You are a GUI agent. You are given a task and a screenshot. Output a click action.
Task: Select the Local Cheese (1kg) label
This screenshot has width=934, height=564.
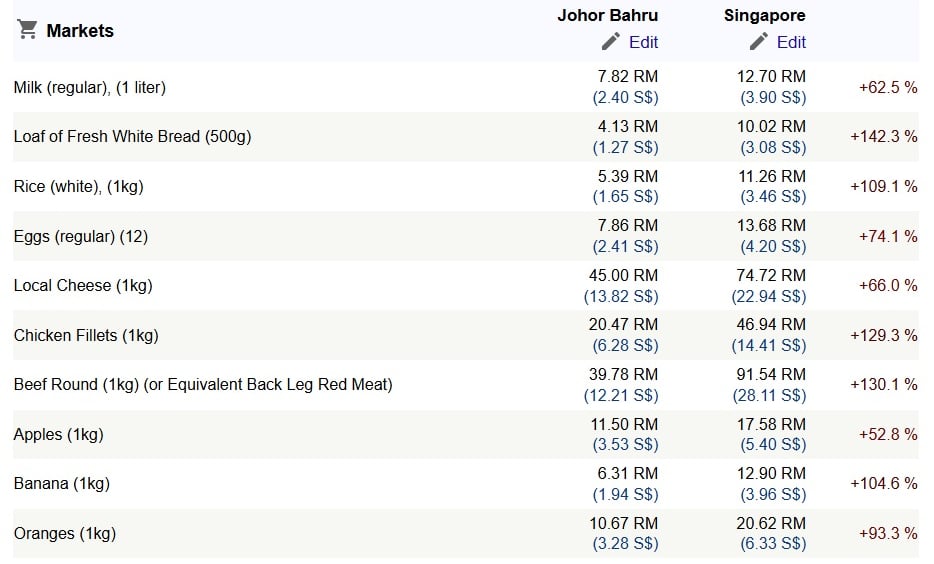[83, 285]
